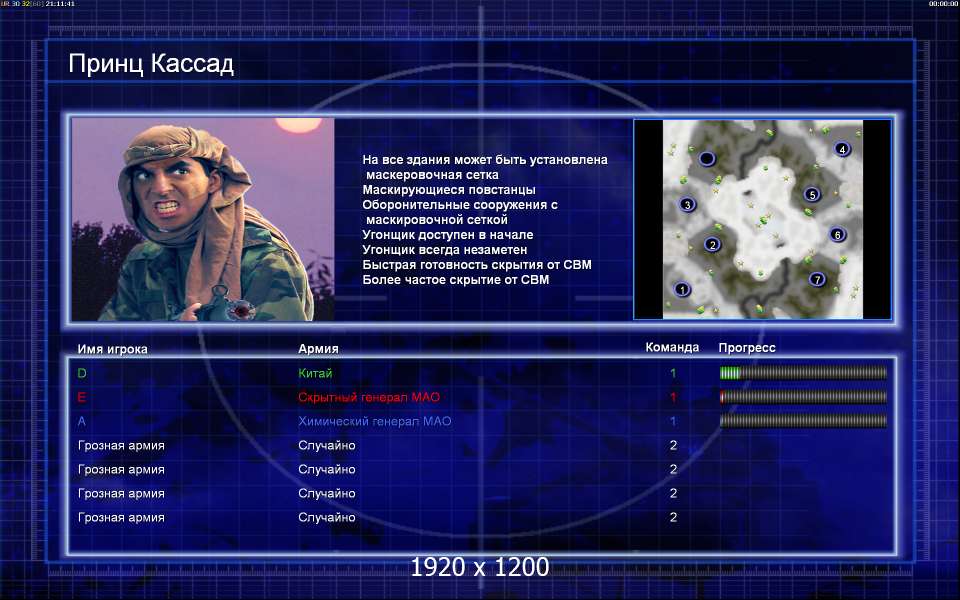Image resolution: width=960 pixels, height=600 pixels.
Task: Click the "Прогресс" column header
Action: (747, 348)
